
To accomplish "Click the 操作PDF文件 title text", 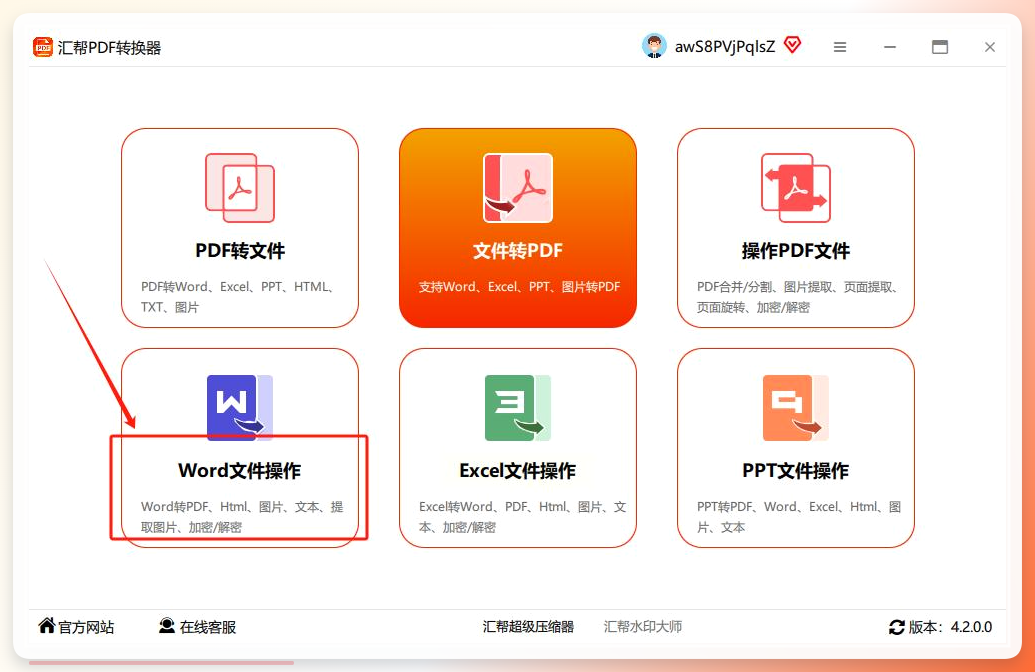I will pos(795,251).
